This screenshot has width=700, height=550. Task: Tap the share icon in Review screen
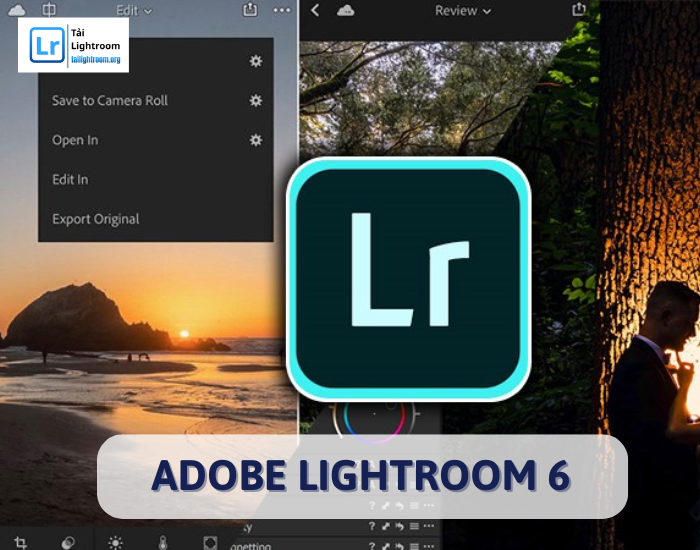[578, 10]
